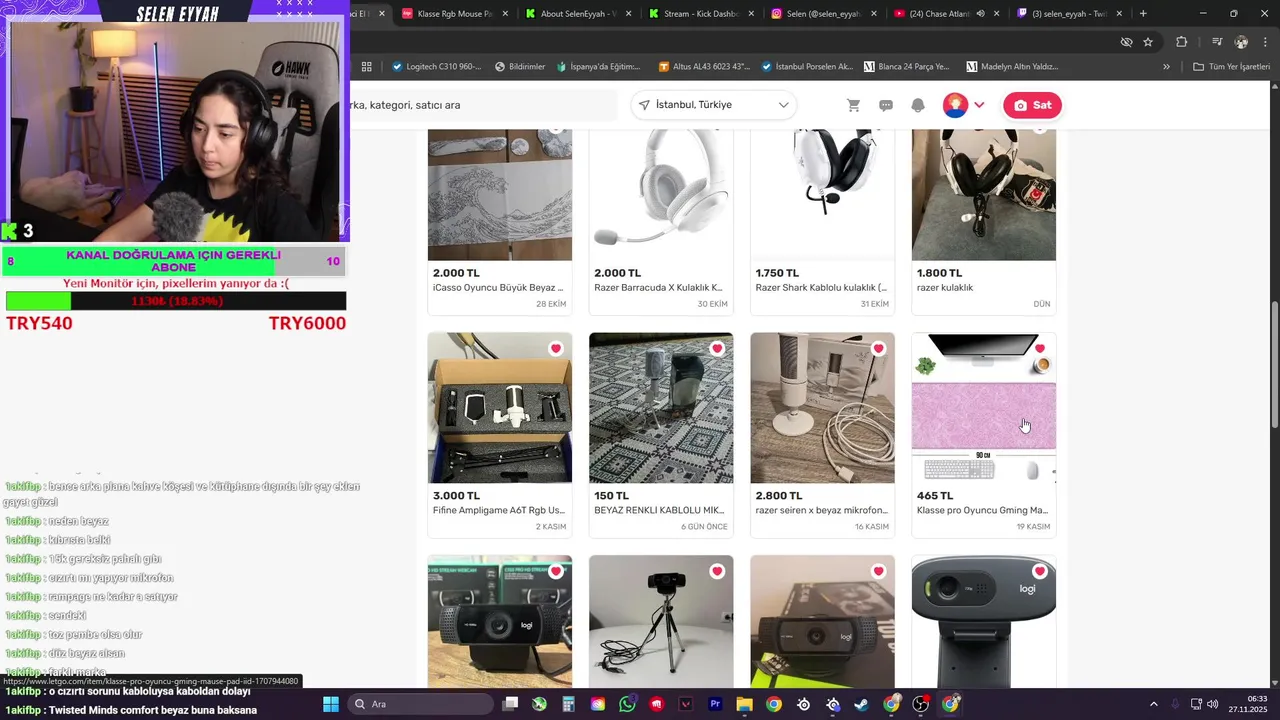Toggle heart on Logi grey webcam listing
The height and width of the screenshot is (720, 1280).
[x=1040, y=571]
